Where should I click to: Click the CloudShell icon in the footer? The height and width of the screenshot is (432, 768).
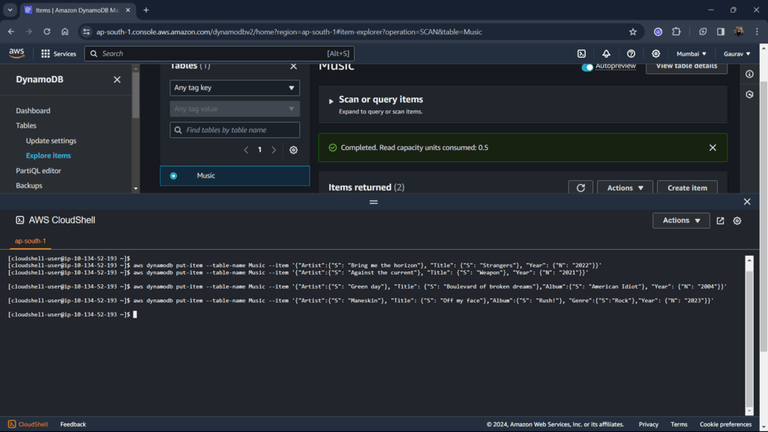(28, 424)
